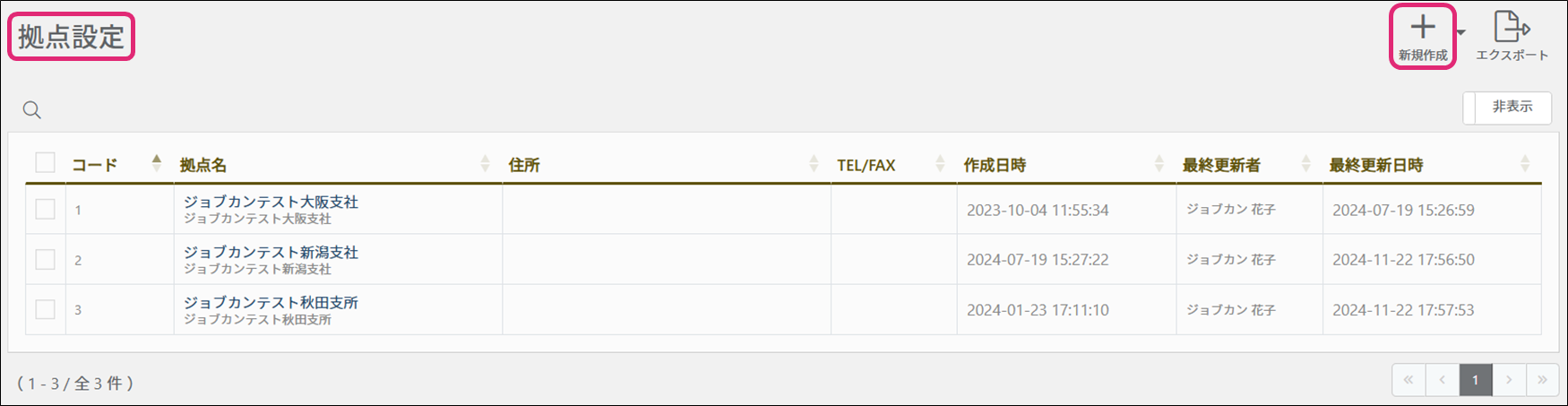Open the エクスポート export icon

pos(1512,27)
